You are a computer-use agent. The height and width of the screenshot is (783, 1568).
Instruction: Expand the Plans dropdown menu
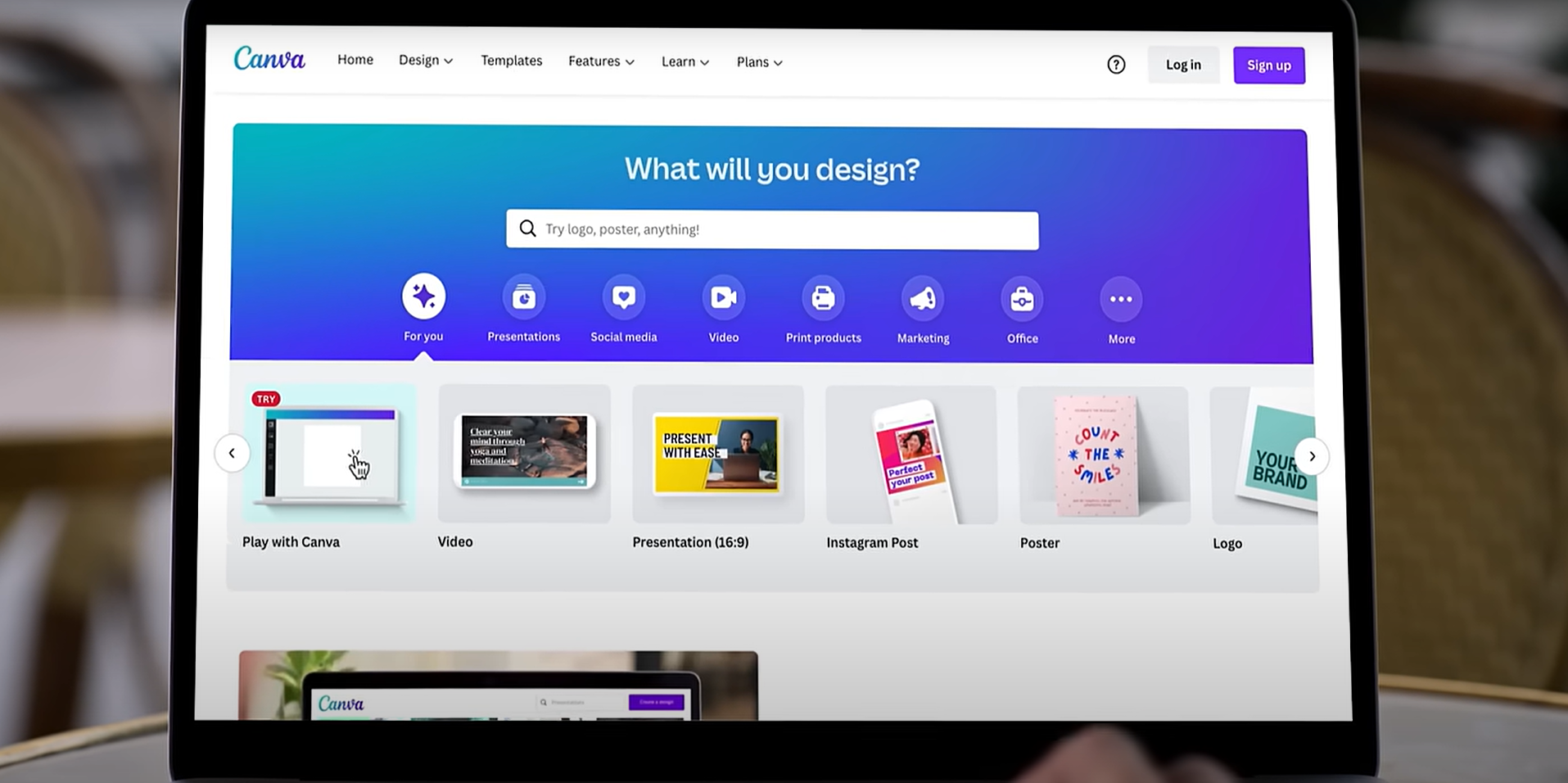coord(759,62)
